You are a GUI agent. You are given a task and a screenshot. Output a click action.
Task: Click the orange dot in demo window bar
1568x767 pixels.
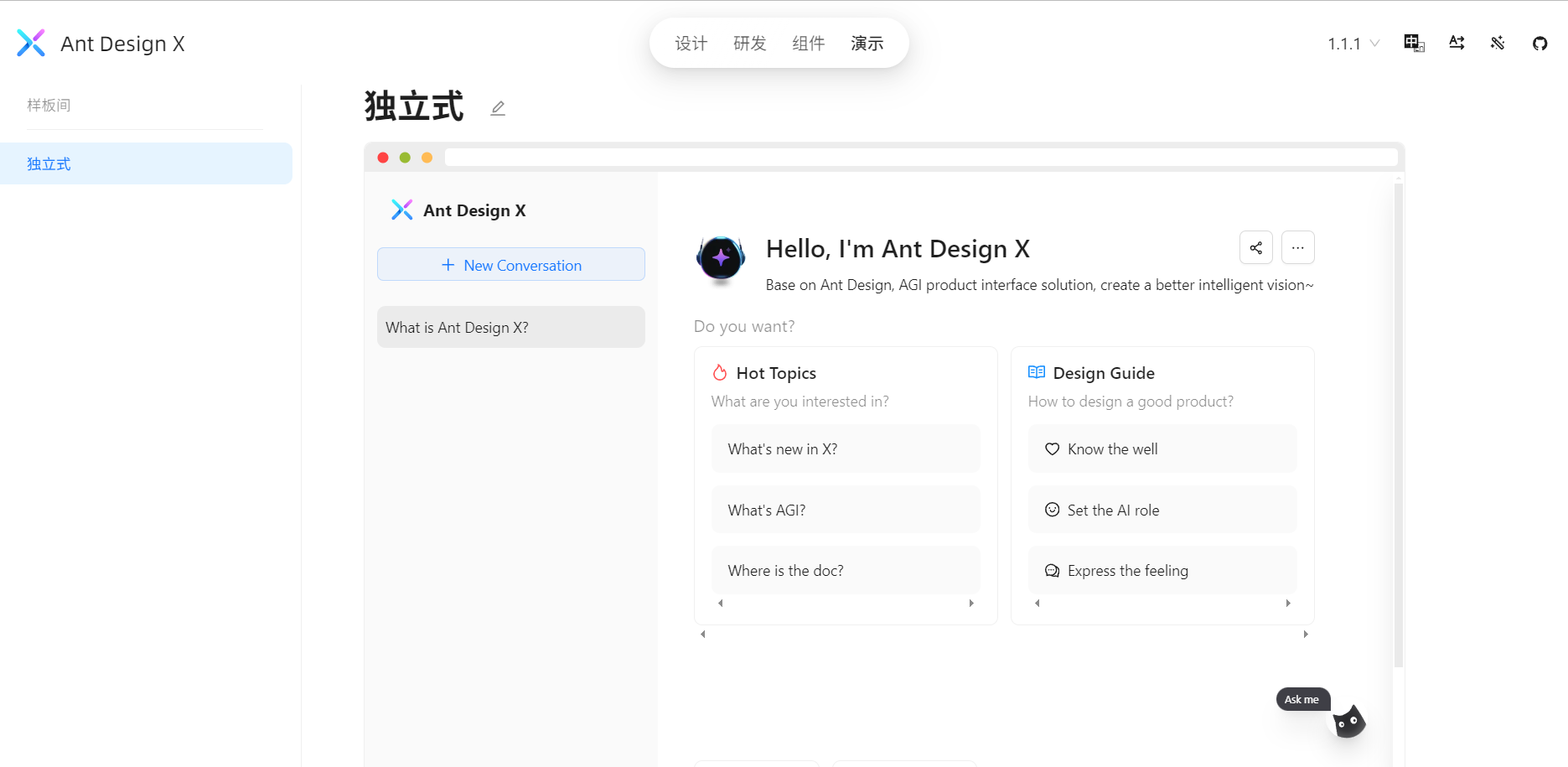427,158
